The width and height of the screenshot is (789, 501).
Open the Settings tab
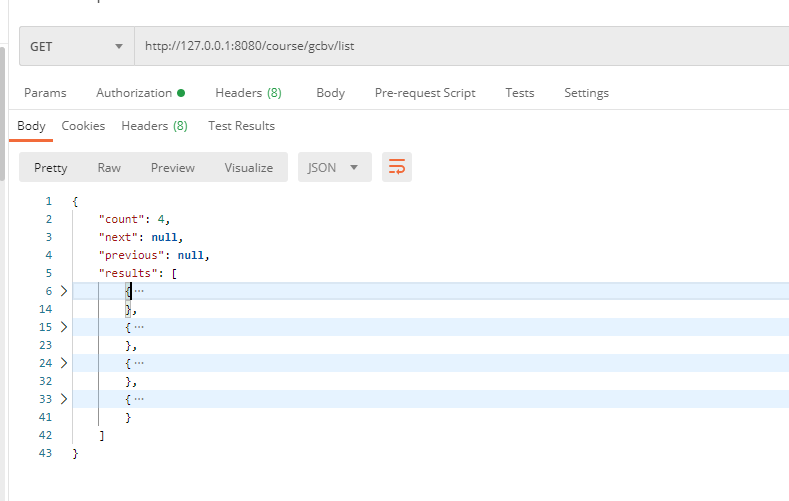586,93
